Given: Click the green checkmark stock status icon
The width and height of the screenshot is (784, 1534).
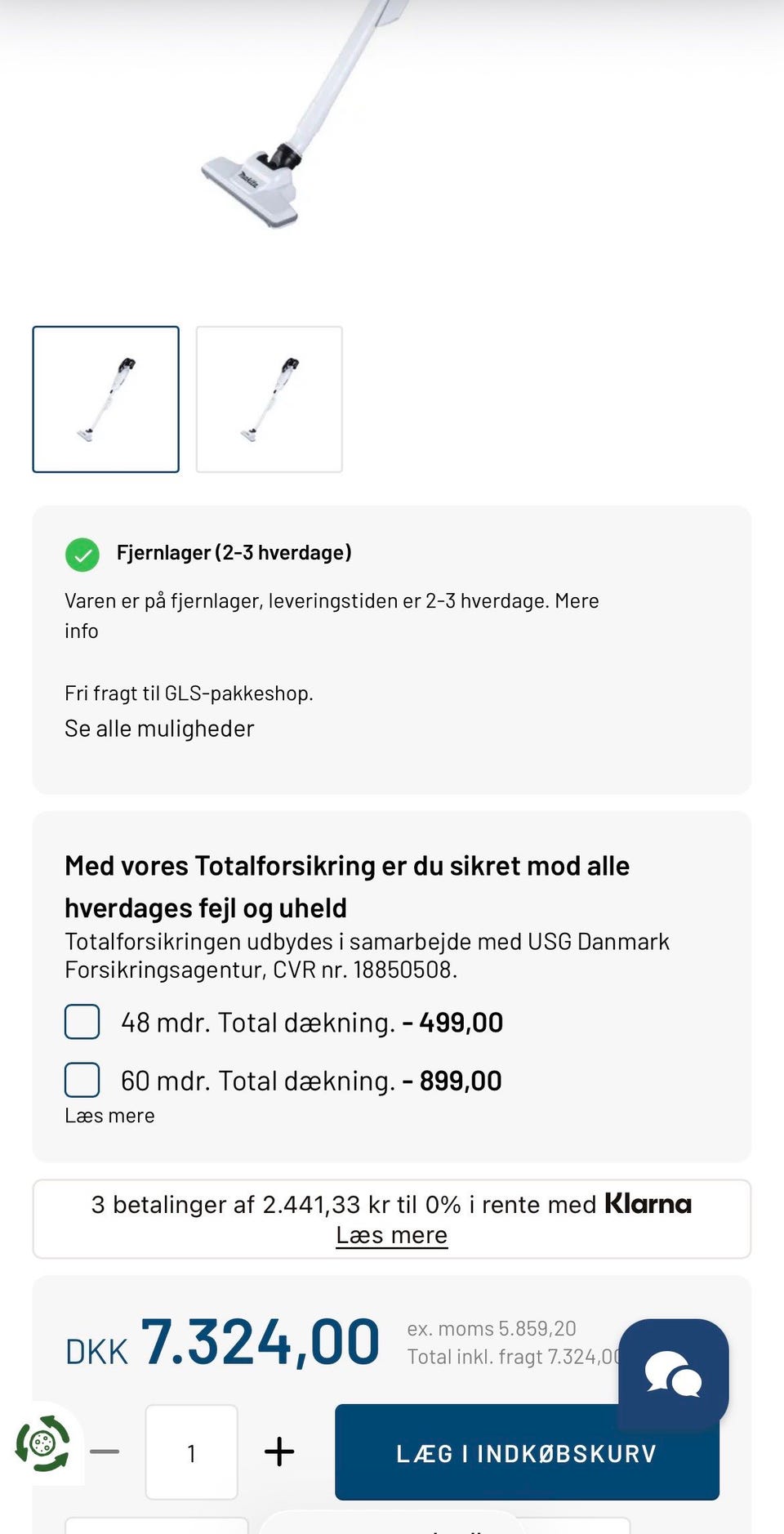Looking at the screenshot, I should (84, 553).
